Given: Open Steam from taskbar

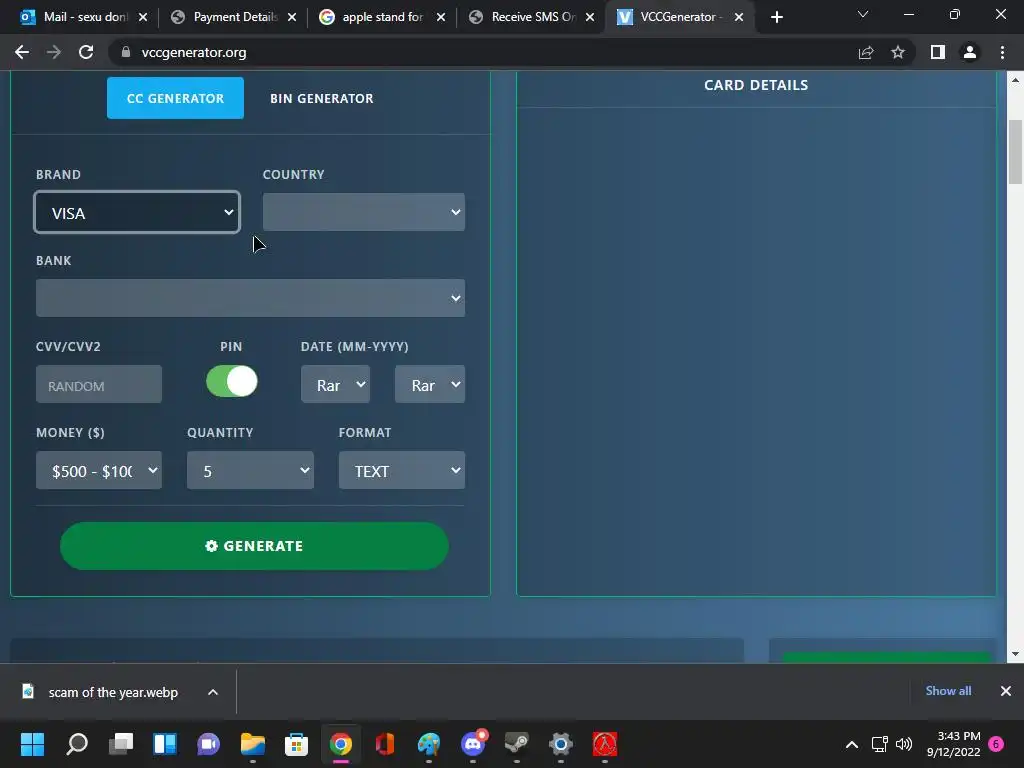Looking at the screenshot, I should coord(517,744).
